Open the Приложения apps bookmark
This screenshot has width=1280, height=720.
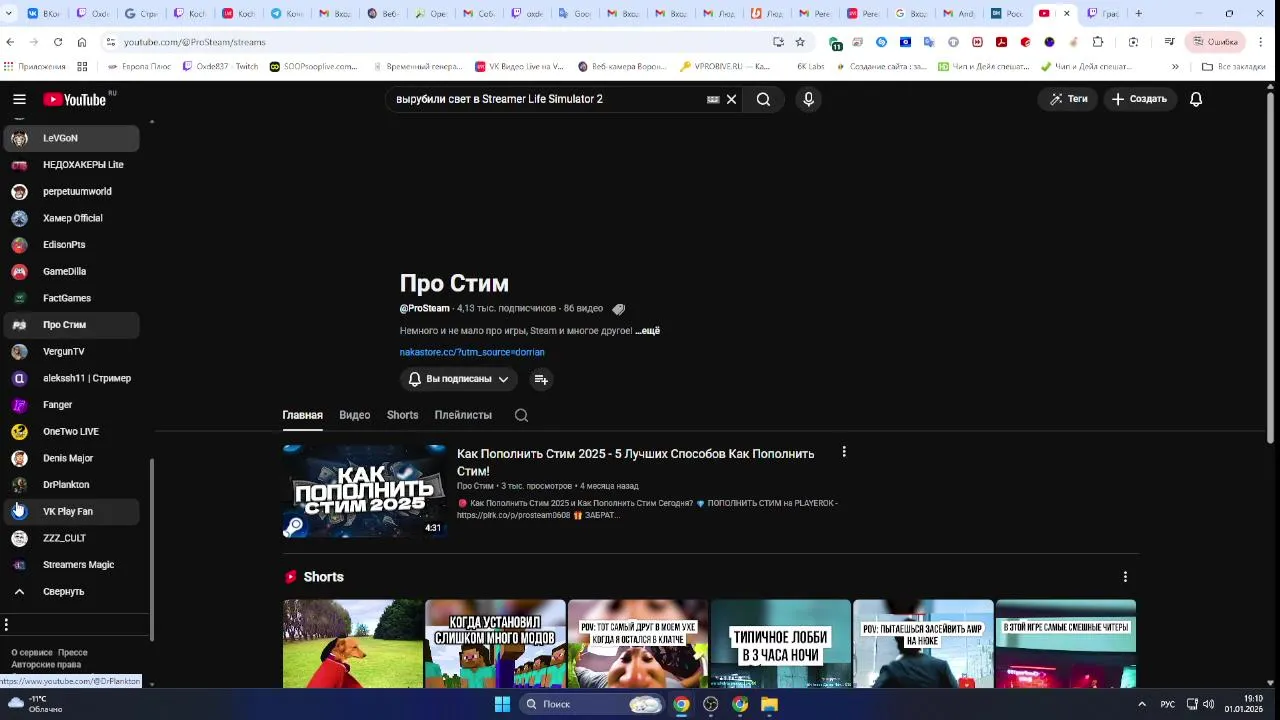pos(35,67)
